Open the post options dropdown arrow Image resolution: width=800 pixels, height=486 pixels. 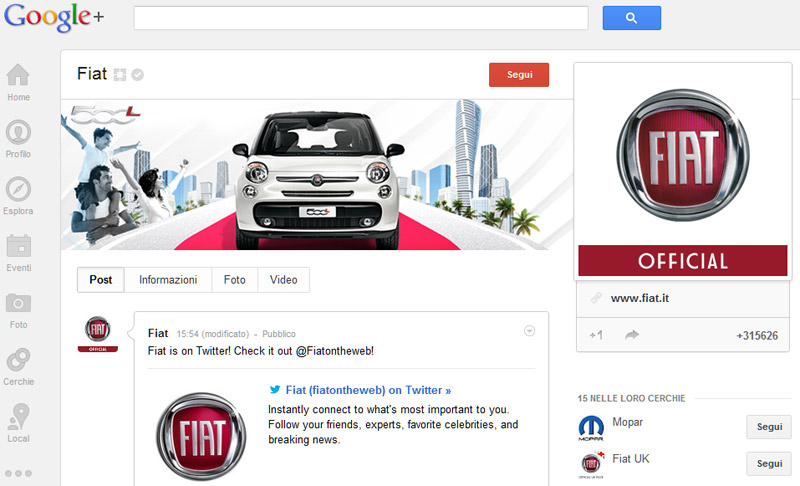pyautogui.click(x=530, y=331)
